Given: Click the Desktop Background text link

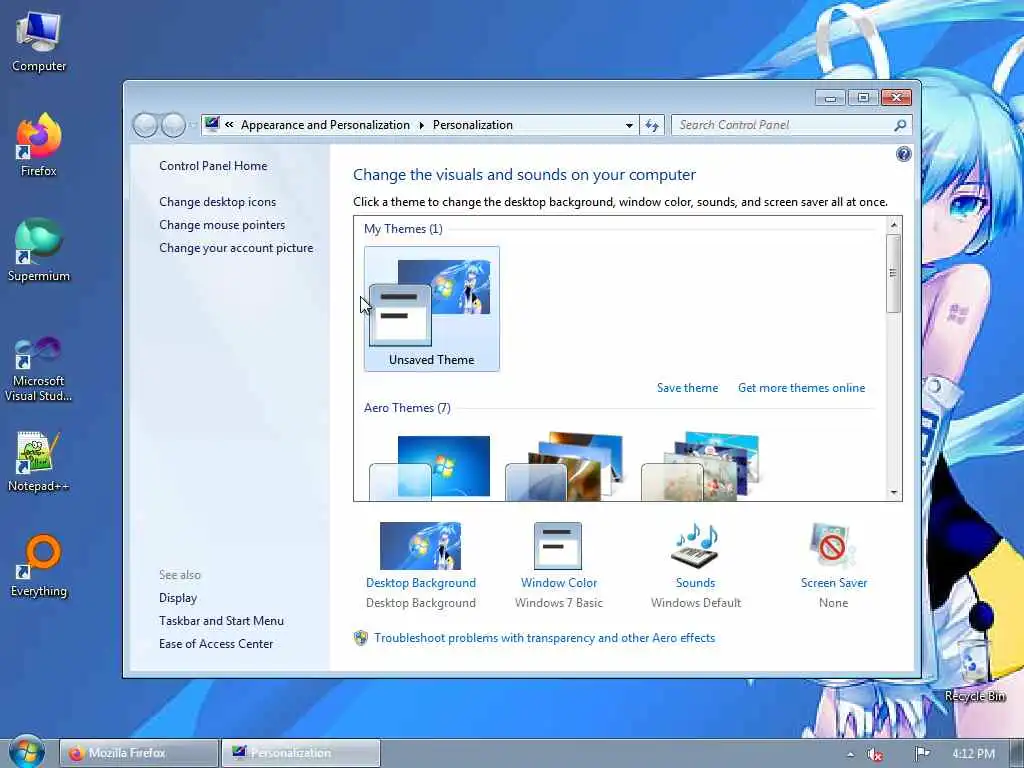Looking at the screenshot, I should tap(421, 583).
